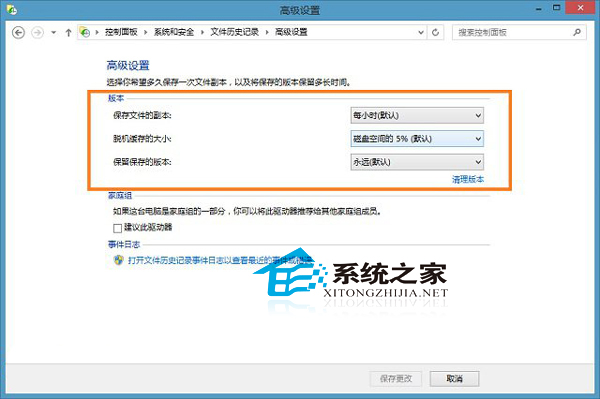Click the 保存文件的副本 label
The width and height of the screenshot is (600, 399).
pos(142,115)
